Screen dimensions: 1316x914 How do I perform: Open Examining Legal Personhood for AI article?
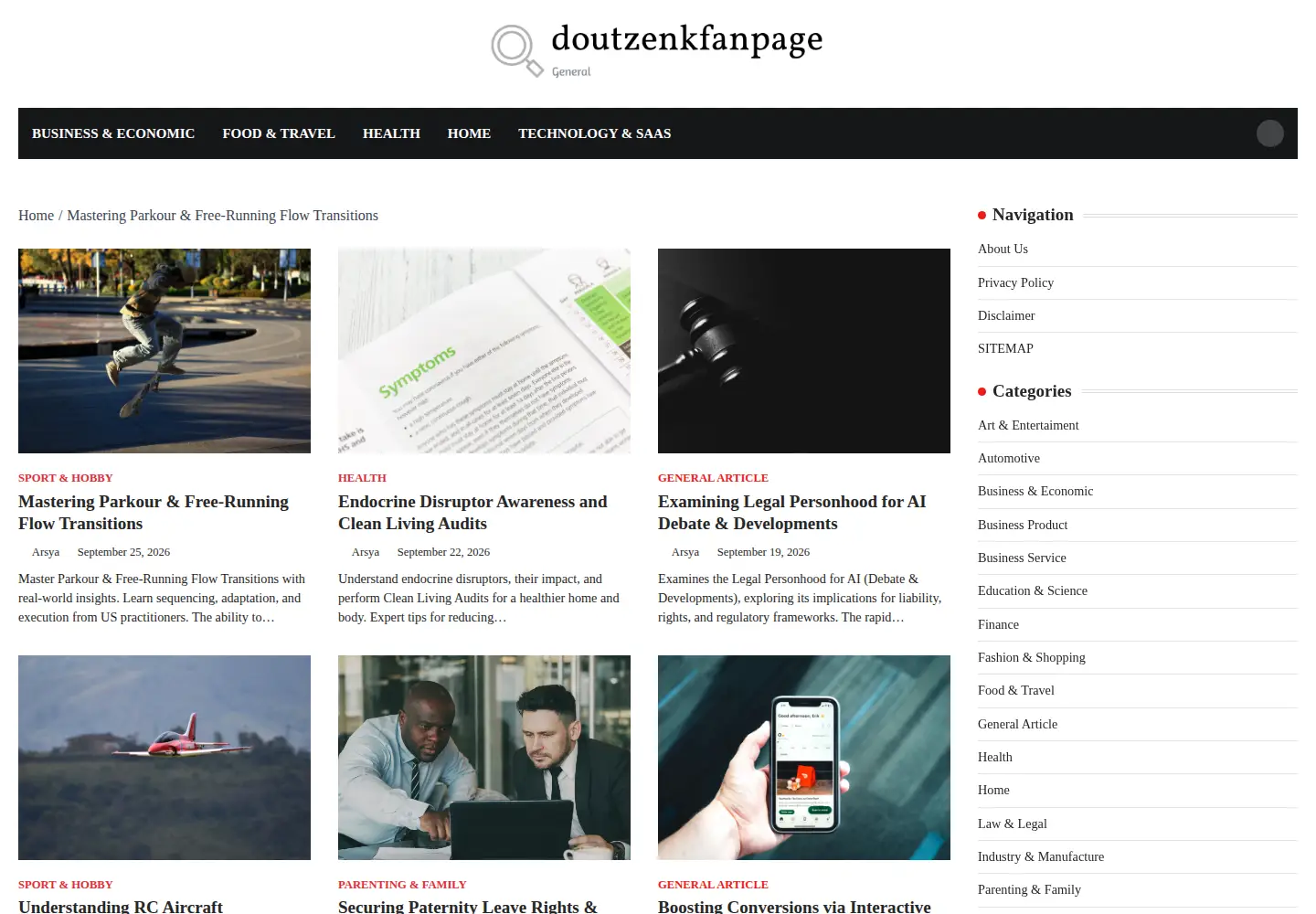click(791, 513)
